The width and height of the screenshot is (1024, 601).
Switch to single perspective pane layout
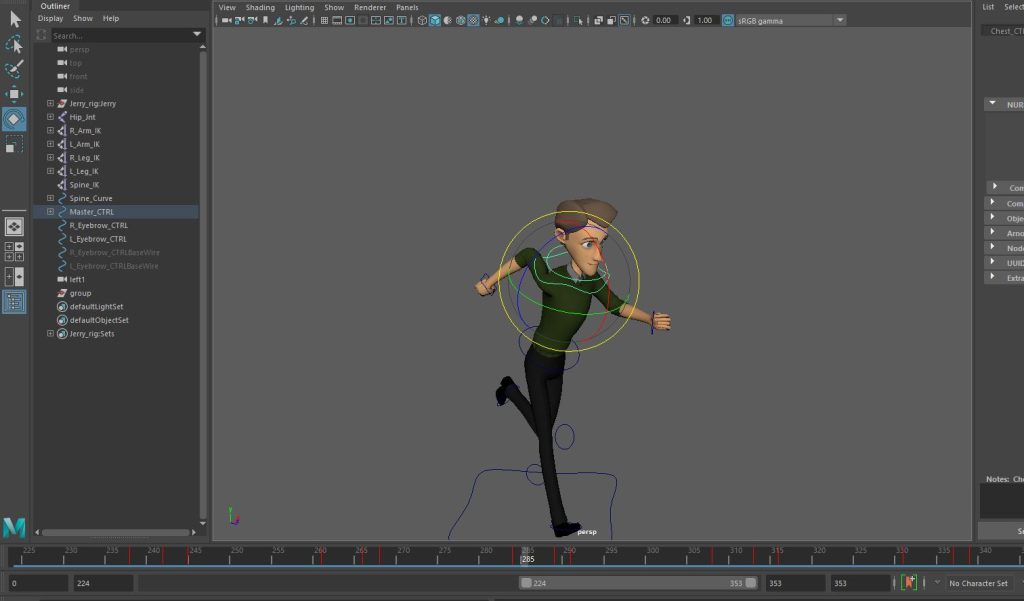click(x=14, y=227)
